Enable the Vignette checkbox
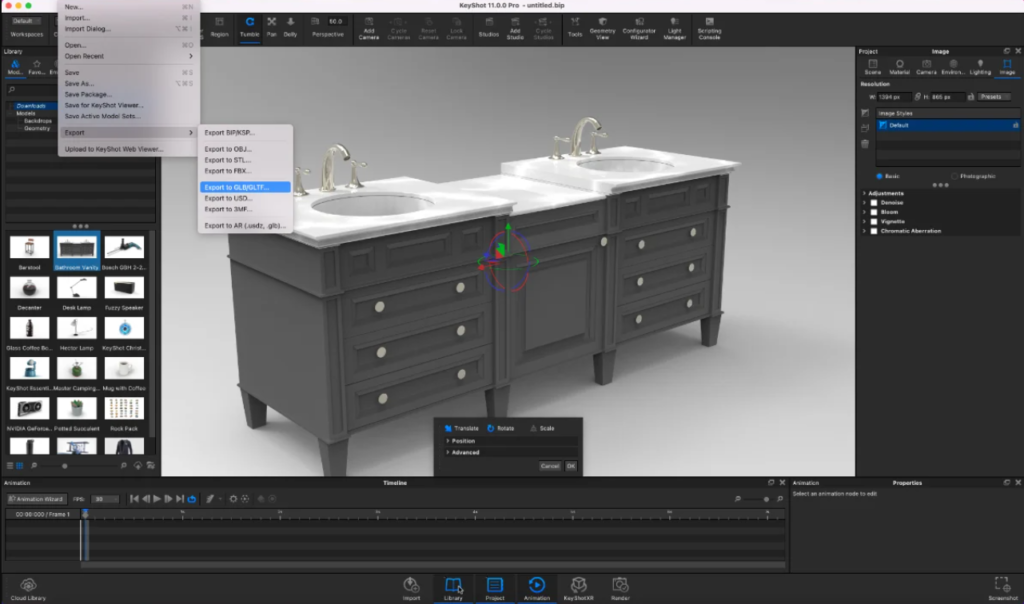This screenshot has height=604, width=1024. click(x=874, y=221)
